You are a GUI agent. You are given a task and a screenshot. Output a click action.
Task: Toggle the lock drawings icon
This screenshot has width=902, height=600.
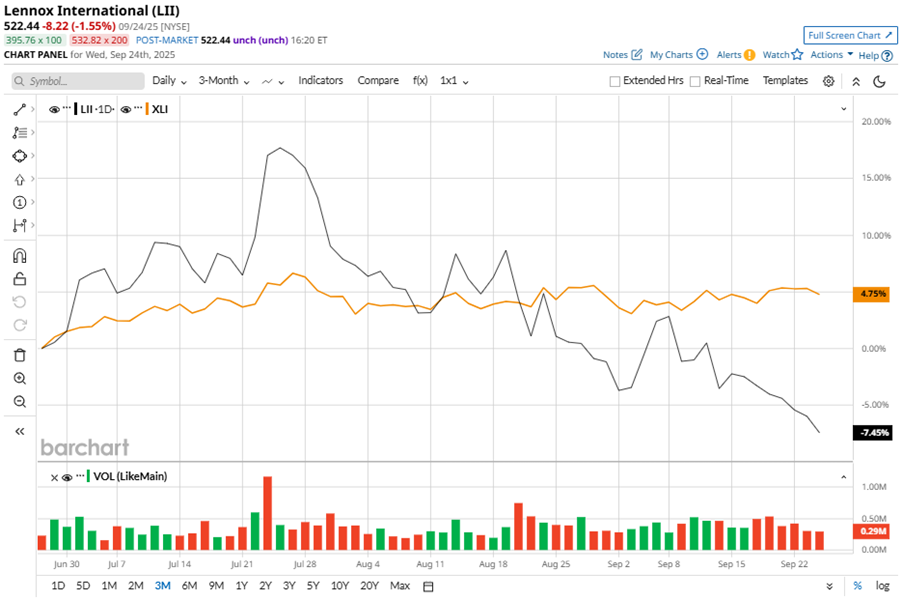(x=20, y=279)
